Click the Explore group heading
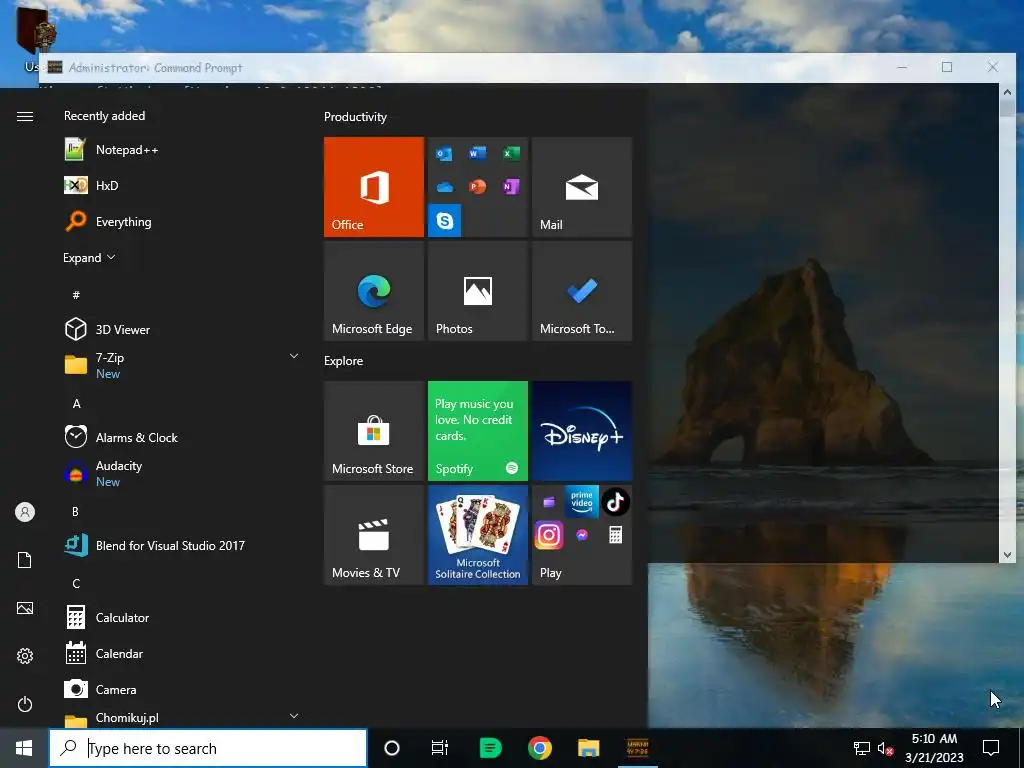This screenshot has height=768, width=1024. (x=344, y=360)
